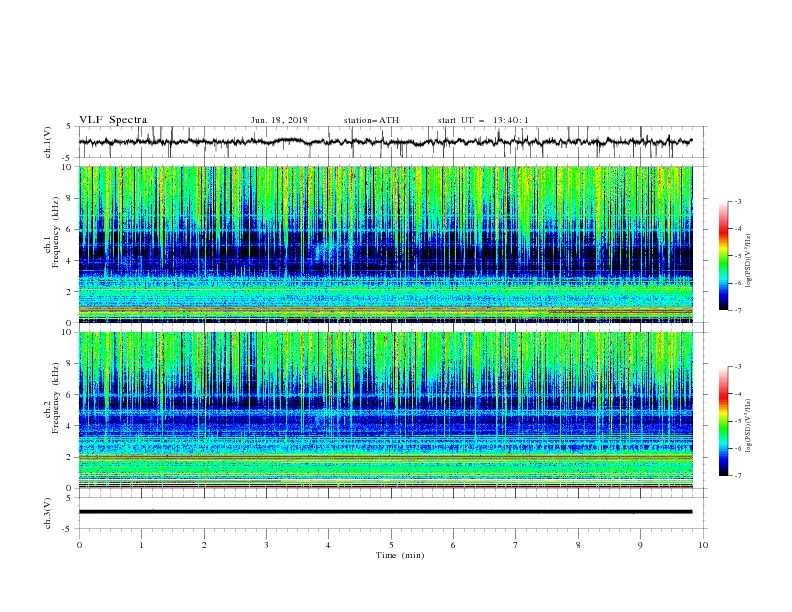This screenshot has height=612, width=792.
Task: Click the "1" time axis tick label
Action: click(141, 545)
